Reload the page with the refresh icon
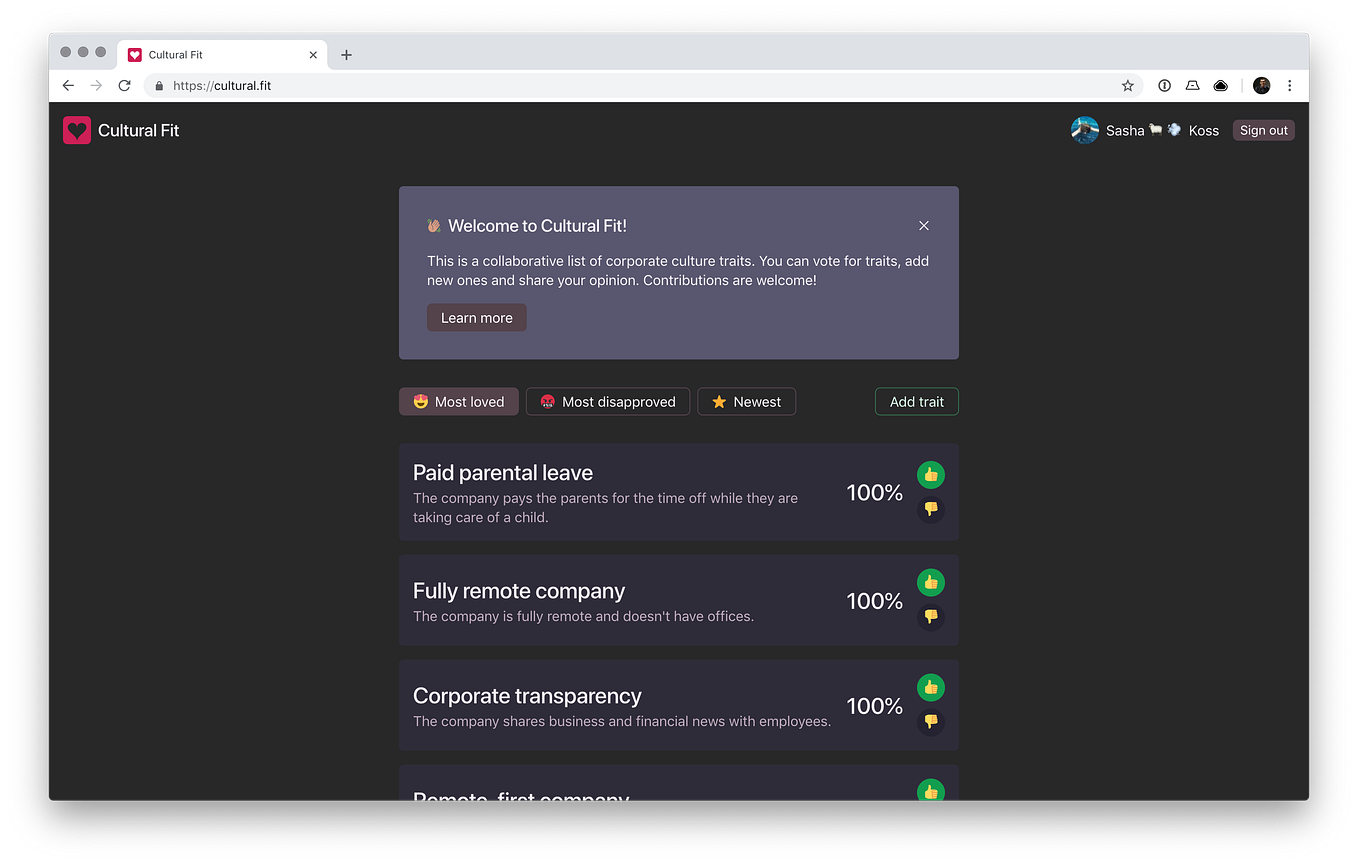1358x865 pixels. 124,85
